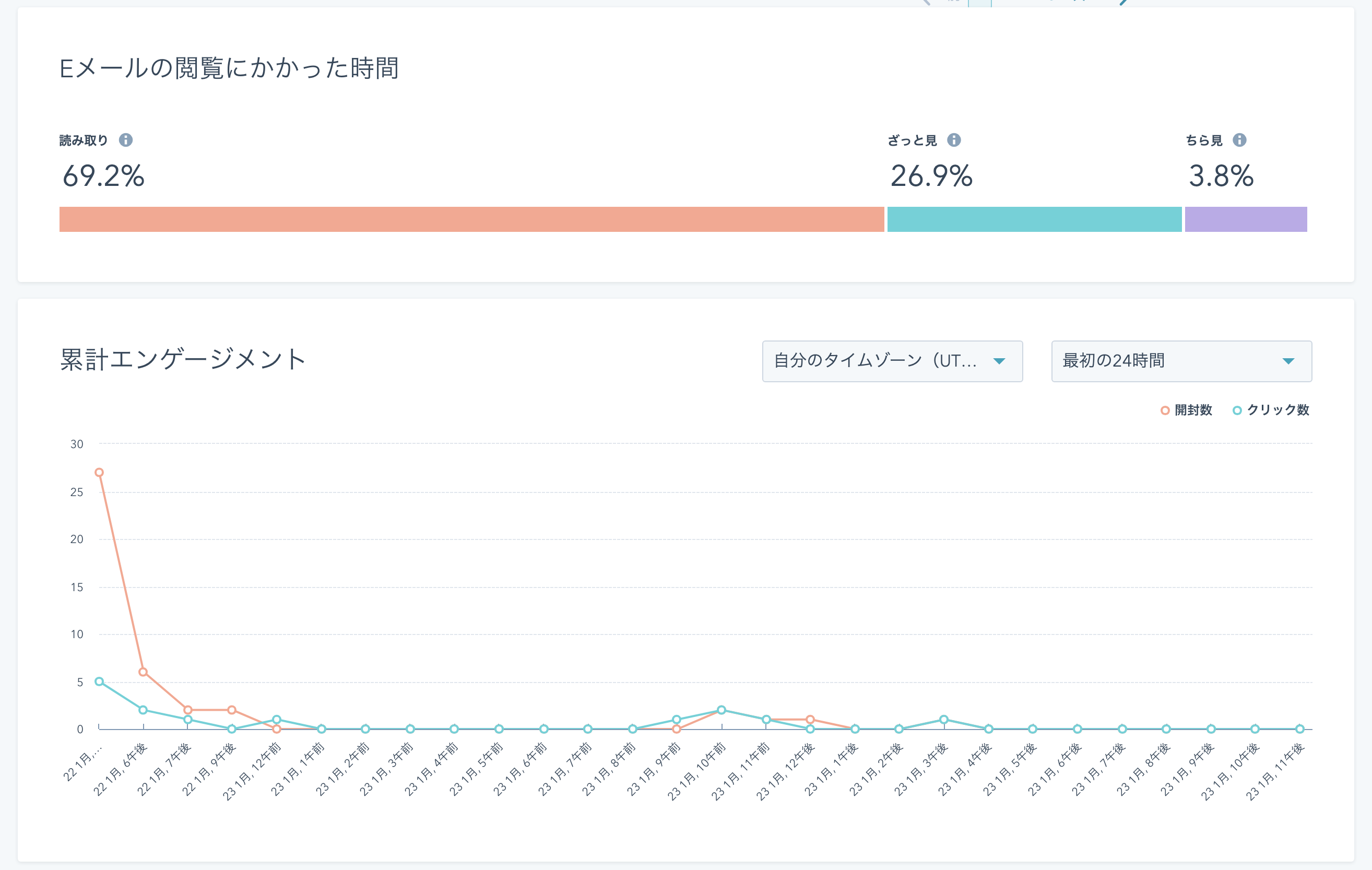Image resolution: width=1372 pixels, height=870 pixels.
Task: Click the 26.9% ざっと見 percentage value
Action: point(931,175)
